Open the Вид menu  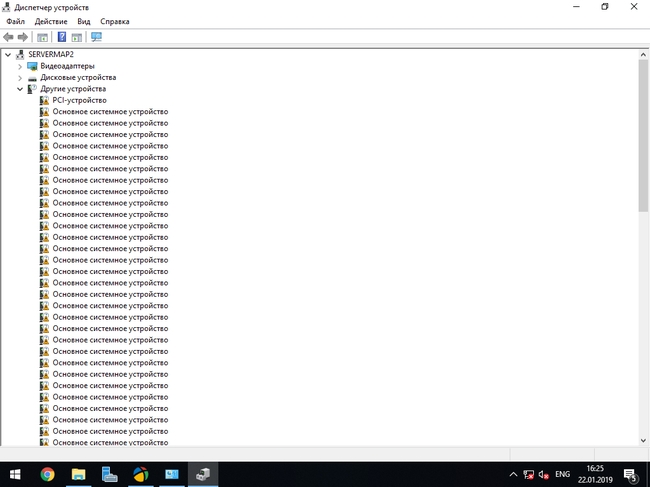click(x=84, y=22)
